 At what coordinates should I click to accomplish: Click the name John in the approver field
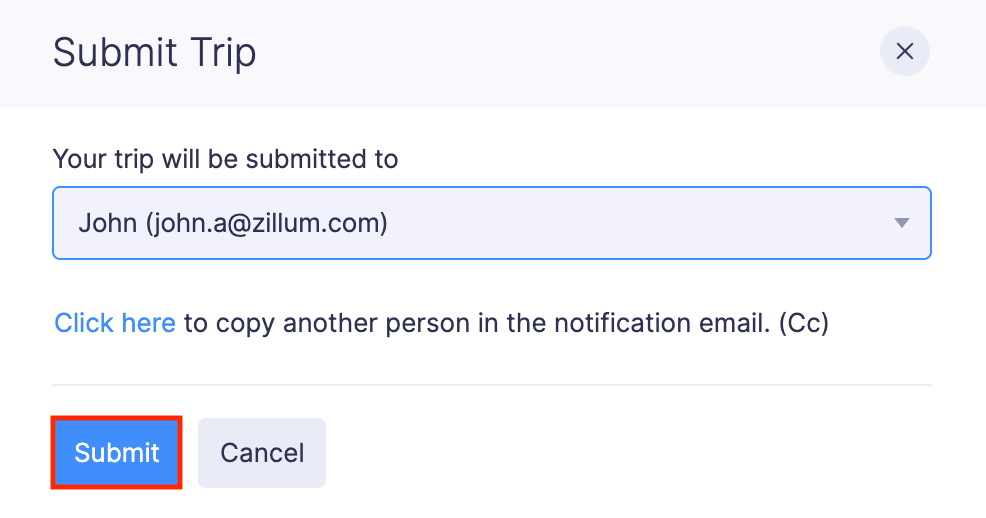pyautogui.click(x=107, y=223)
